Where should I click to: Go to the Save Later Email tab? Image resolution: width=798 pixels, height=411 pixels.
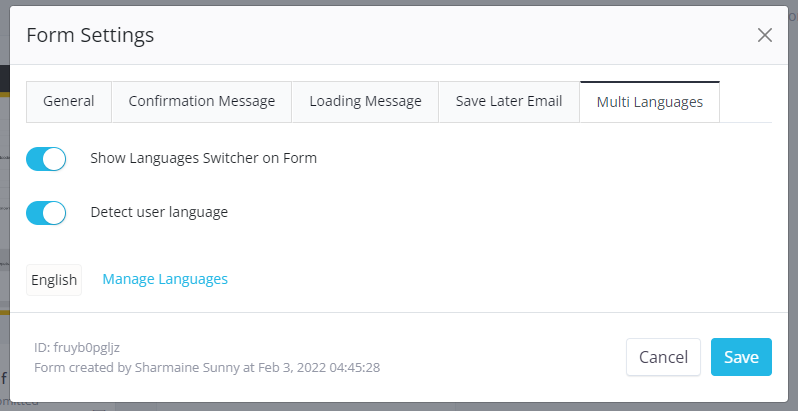pyautogui.click(x=509, y=101)
